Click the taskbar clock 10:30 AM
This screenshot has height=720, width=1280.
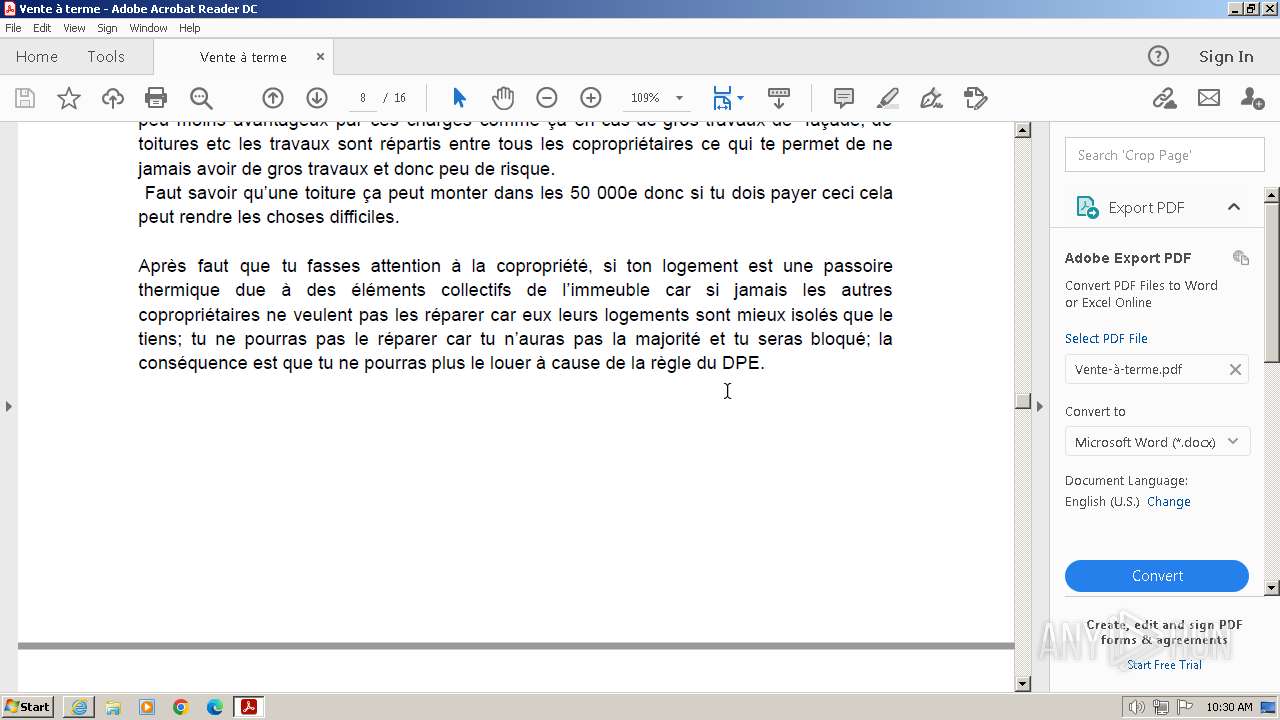[1229, 707]
